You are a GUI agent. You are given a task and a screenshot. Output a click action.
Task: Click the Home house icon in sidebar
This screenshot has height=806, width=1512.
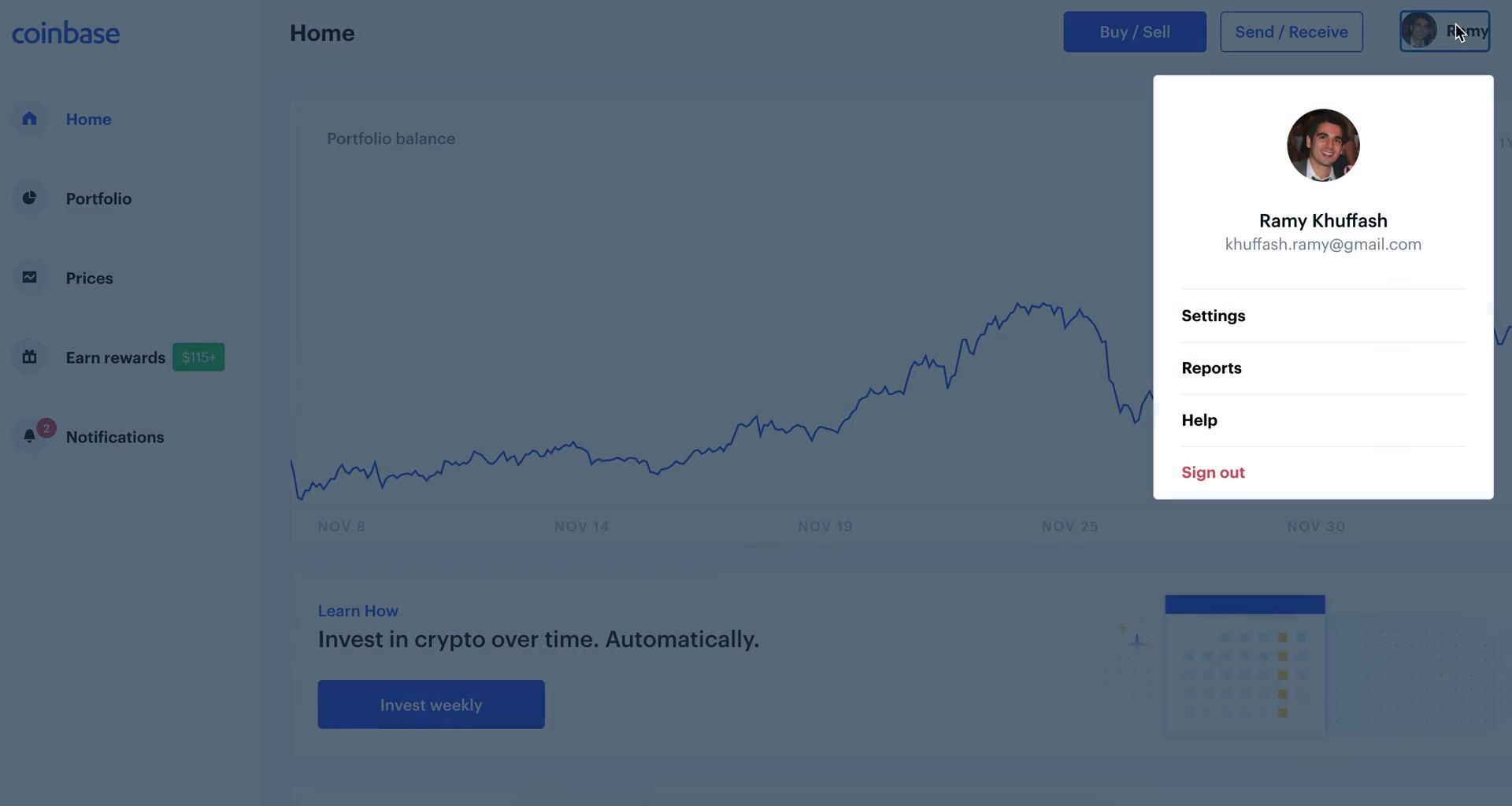30,119
